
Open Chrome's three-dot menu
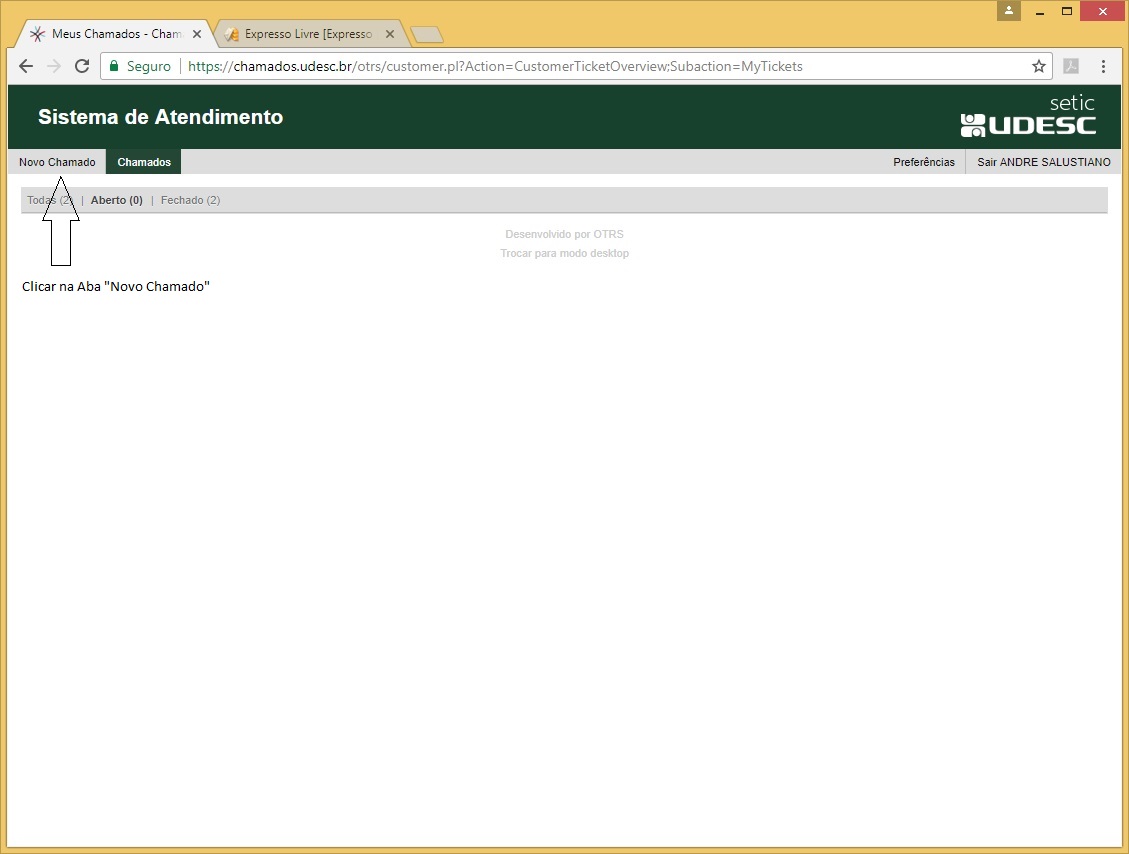[x=1103, y=66]
